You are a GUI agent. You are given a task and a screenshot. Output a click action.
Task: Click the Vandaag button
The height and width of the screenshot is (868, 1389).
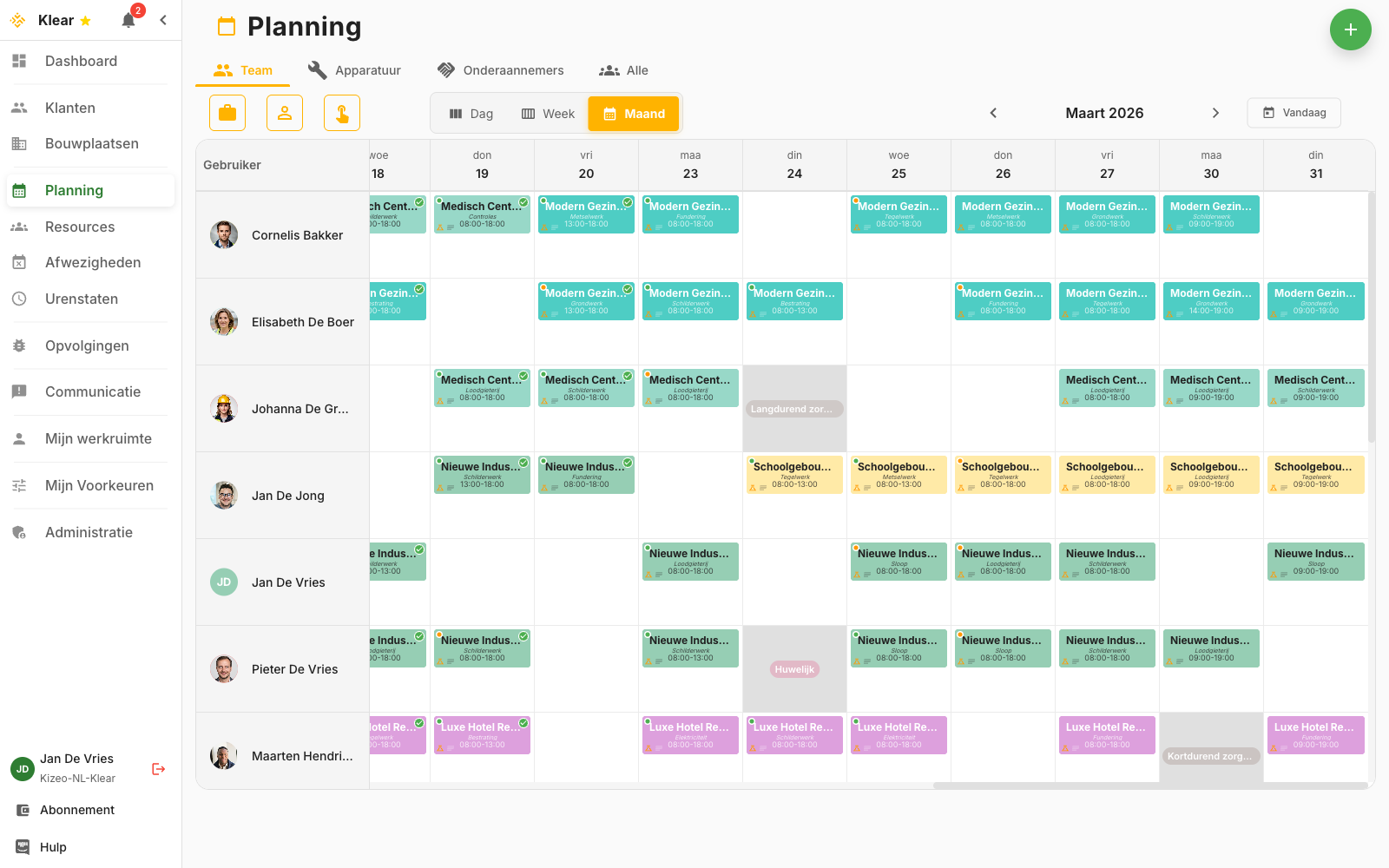[x=1294, y=113]
